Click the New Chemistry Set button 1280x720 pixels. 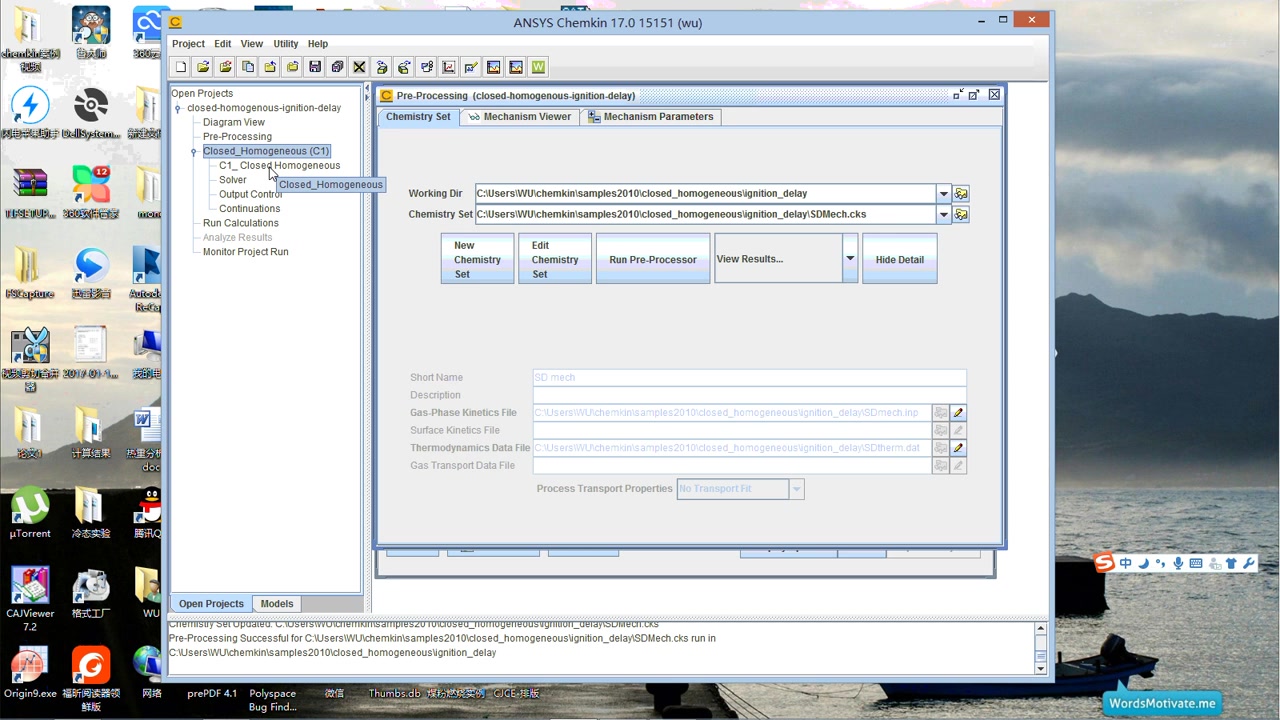pyautogui.click(x=477, y=259)
